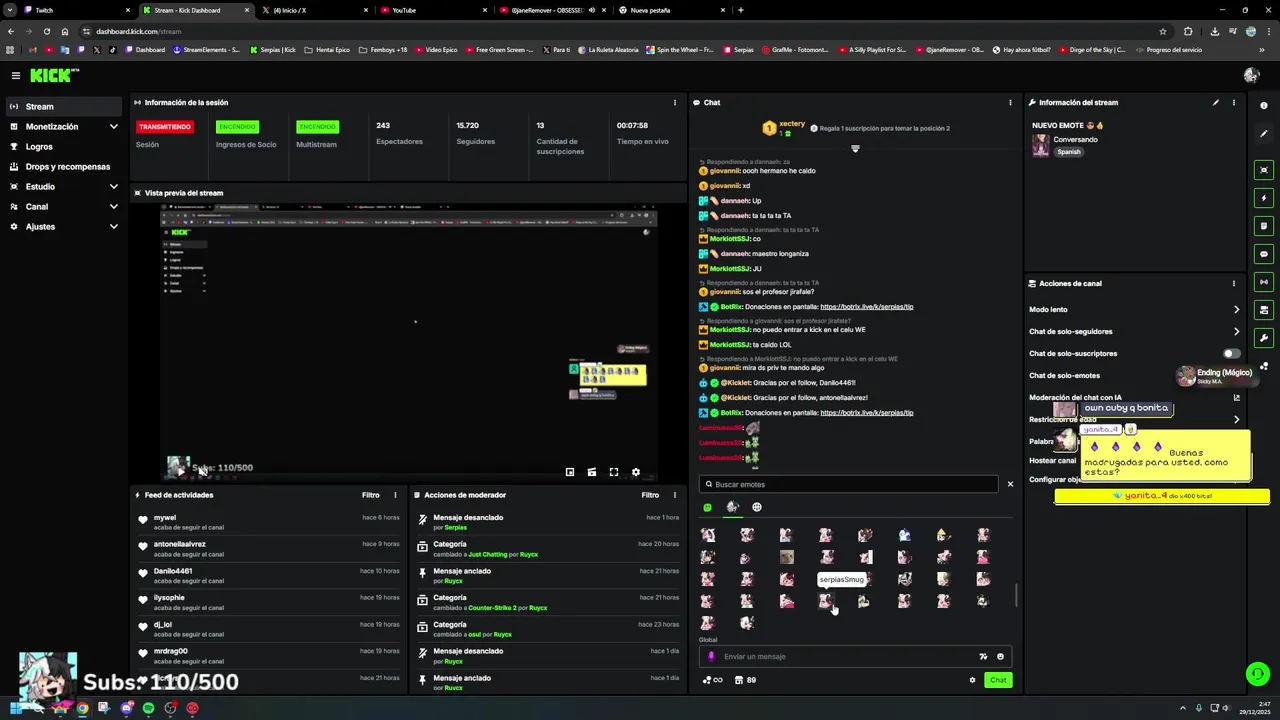
Task: Toggle channel actions icon in the right rail
Action: point(1264,310)
